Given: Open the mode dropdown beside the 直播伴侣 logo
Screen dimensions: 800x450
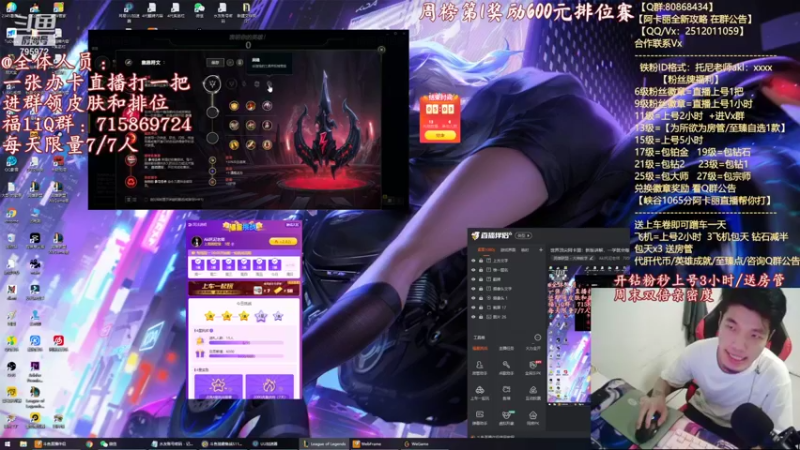Looking at the screenshot, I should click(x=524, y=235).
